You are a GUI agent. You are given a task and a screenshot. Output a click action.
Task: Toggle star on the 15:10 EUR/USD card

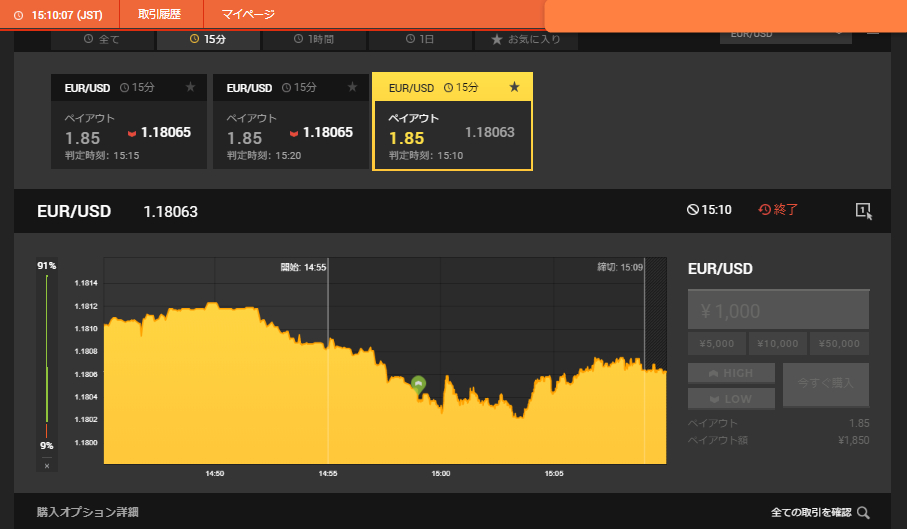click(x=514, y=87)
